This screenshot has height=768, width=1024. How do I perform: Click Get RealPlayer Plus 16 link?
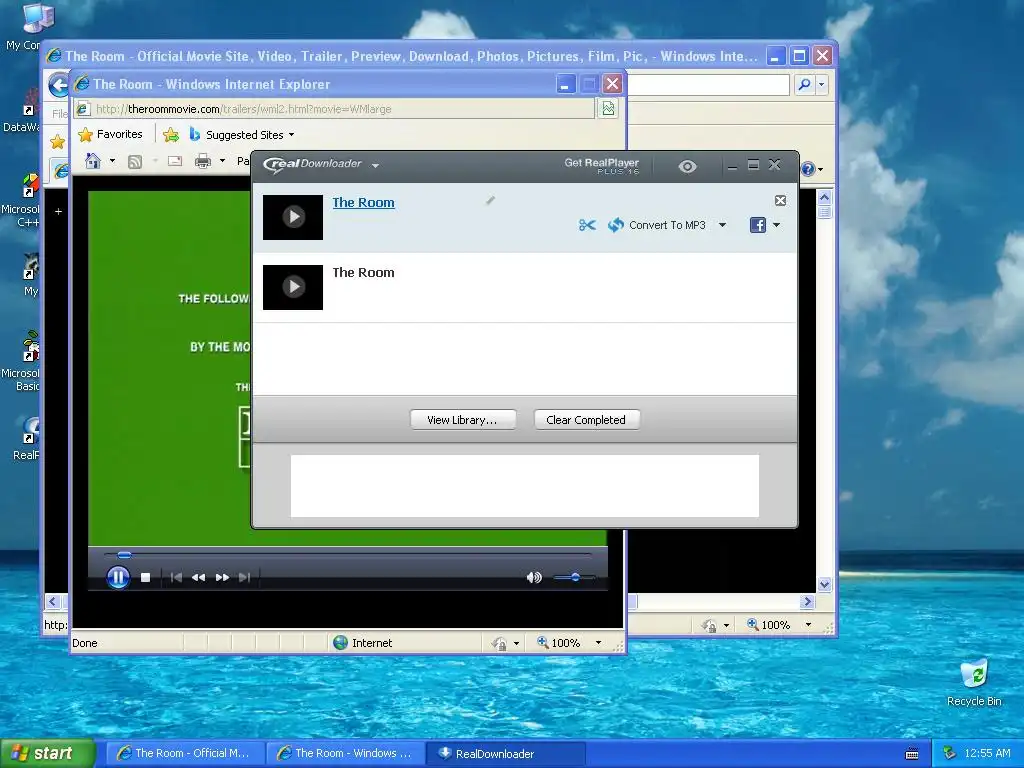tap(601, 166)
